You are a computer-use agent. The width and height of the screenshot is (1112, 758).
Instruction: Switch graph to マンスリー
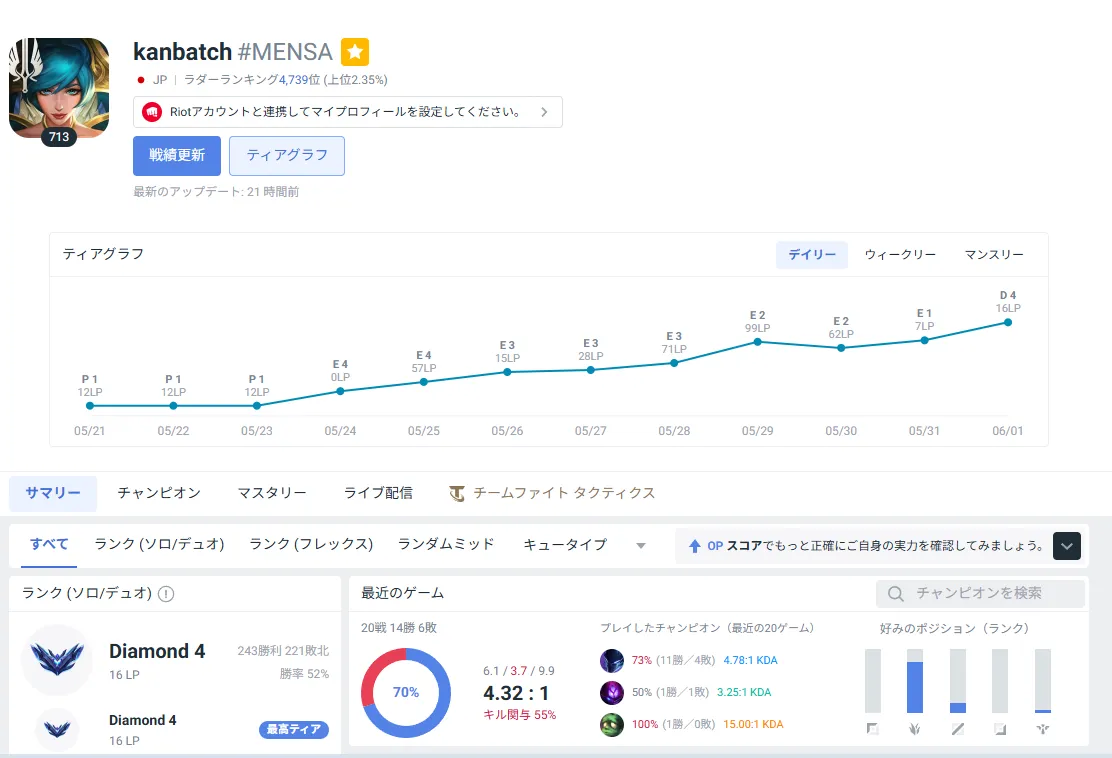click(x=994, y=255)
